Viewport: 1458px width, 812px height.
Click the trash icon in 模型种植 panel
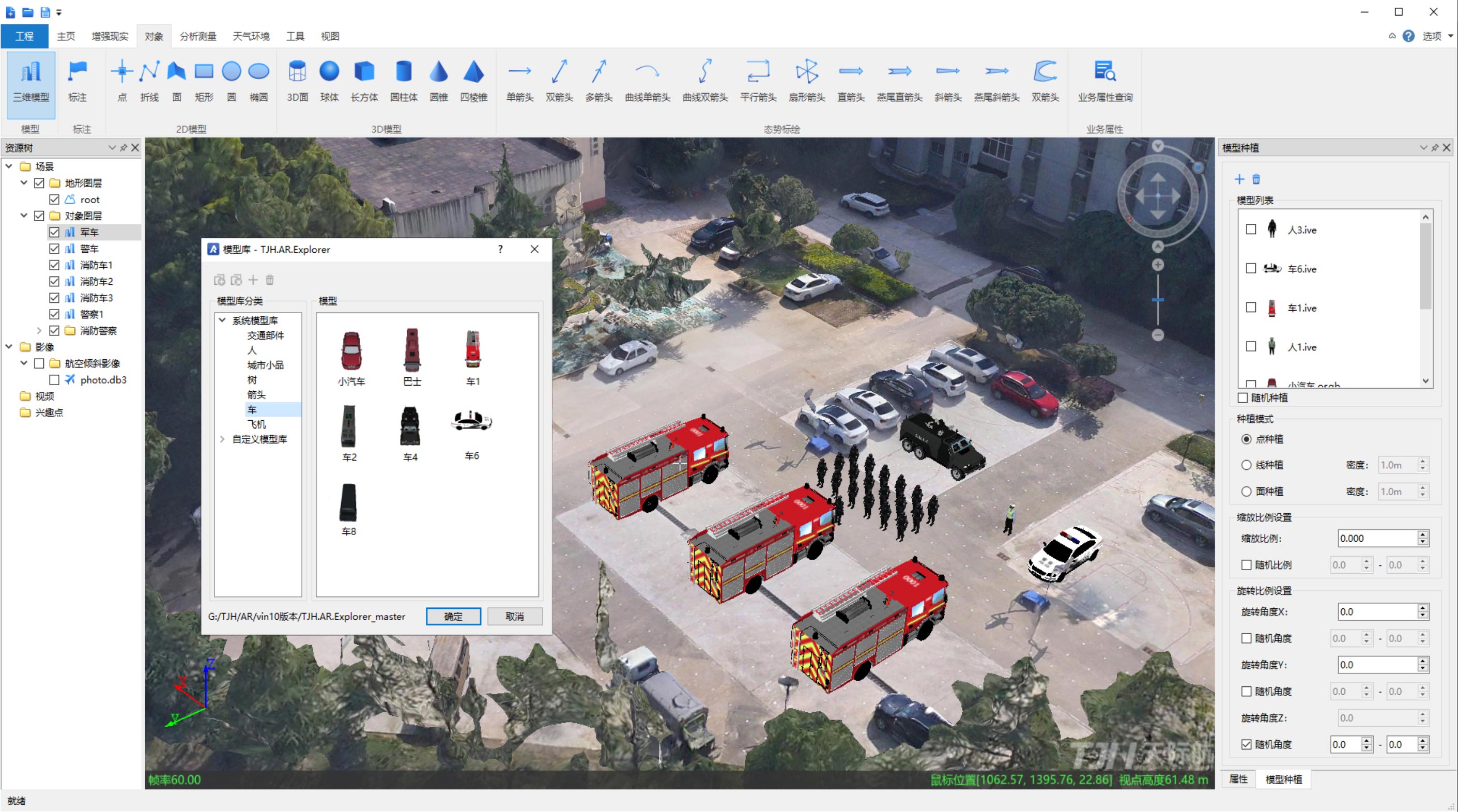pyautogui.click(x=1256, y=179)
